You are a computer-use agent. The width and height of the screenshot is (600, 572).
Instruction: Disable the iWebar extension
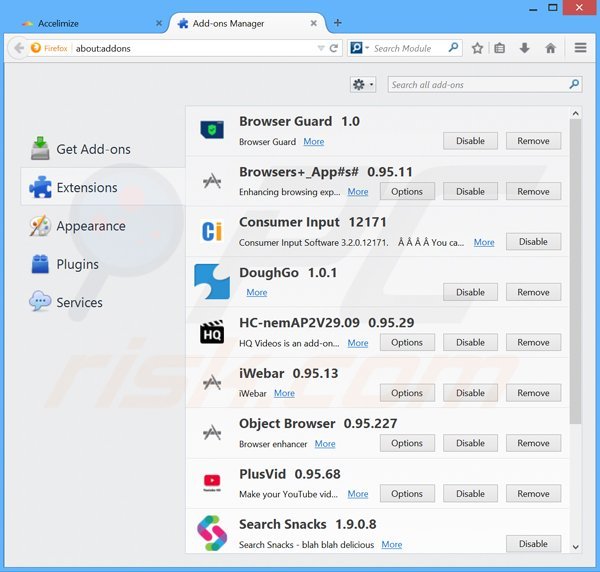(x=470, y=393)
